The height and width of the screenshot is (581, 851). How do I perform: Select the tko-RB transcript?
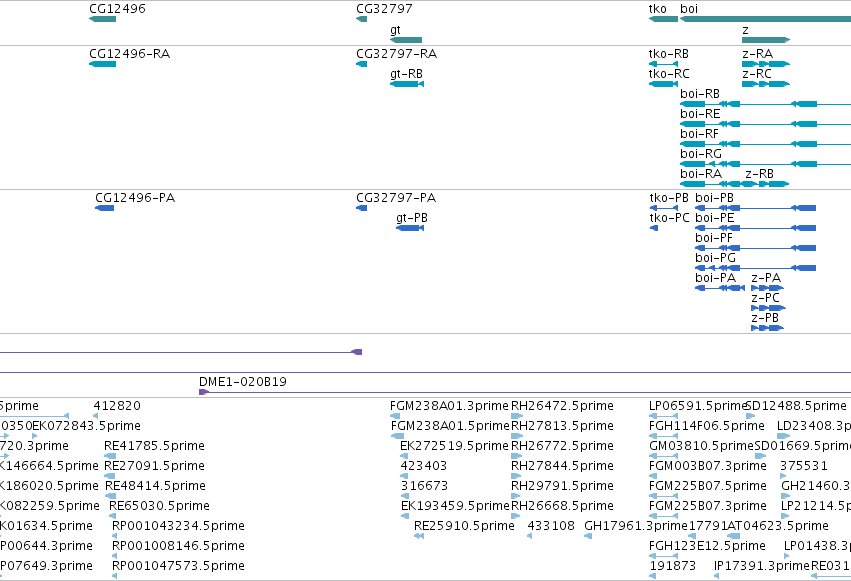[x=663, y=64]
